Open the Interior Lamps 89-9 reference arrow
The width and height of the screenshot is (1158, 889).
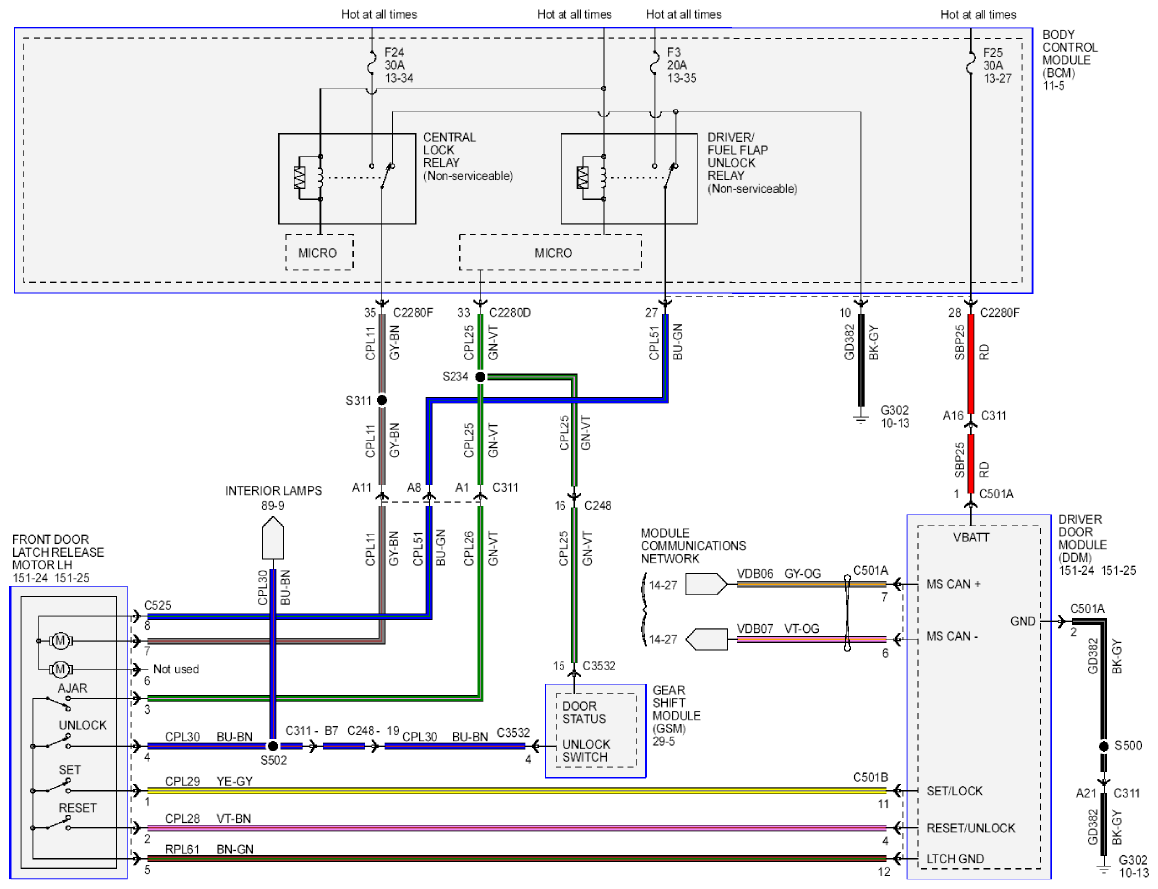point(273,538)
